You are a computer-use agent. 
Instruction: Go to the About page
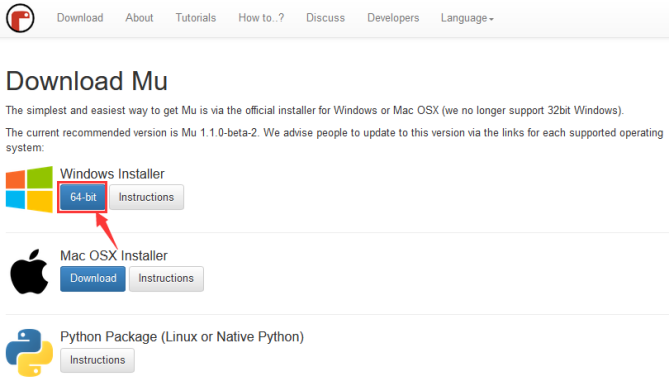click(x=139, y=18)
